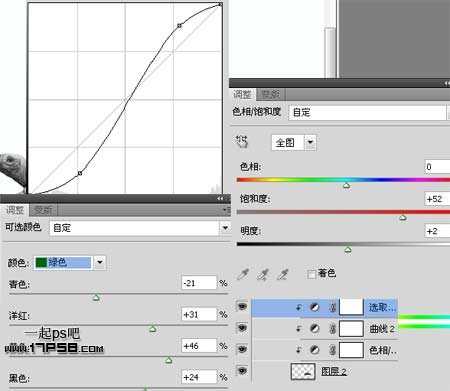Select the layer named 色相/..
This screenshot has width=450, height=391.
tap(383, 350)
